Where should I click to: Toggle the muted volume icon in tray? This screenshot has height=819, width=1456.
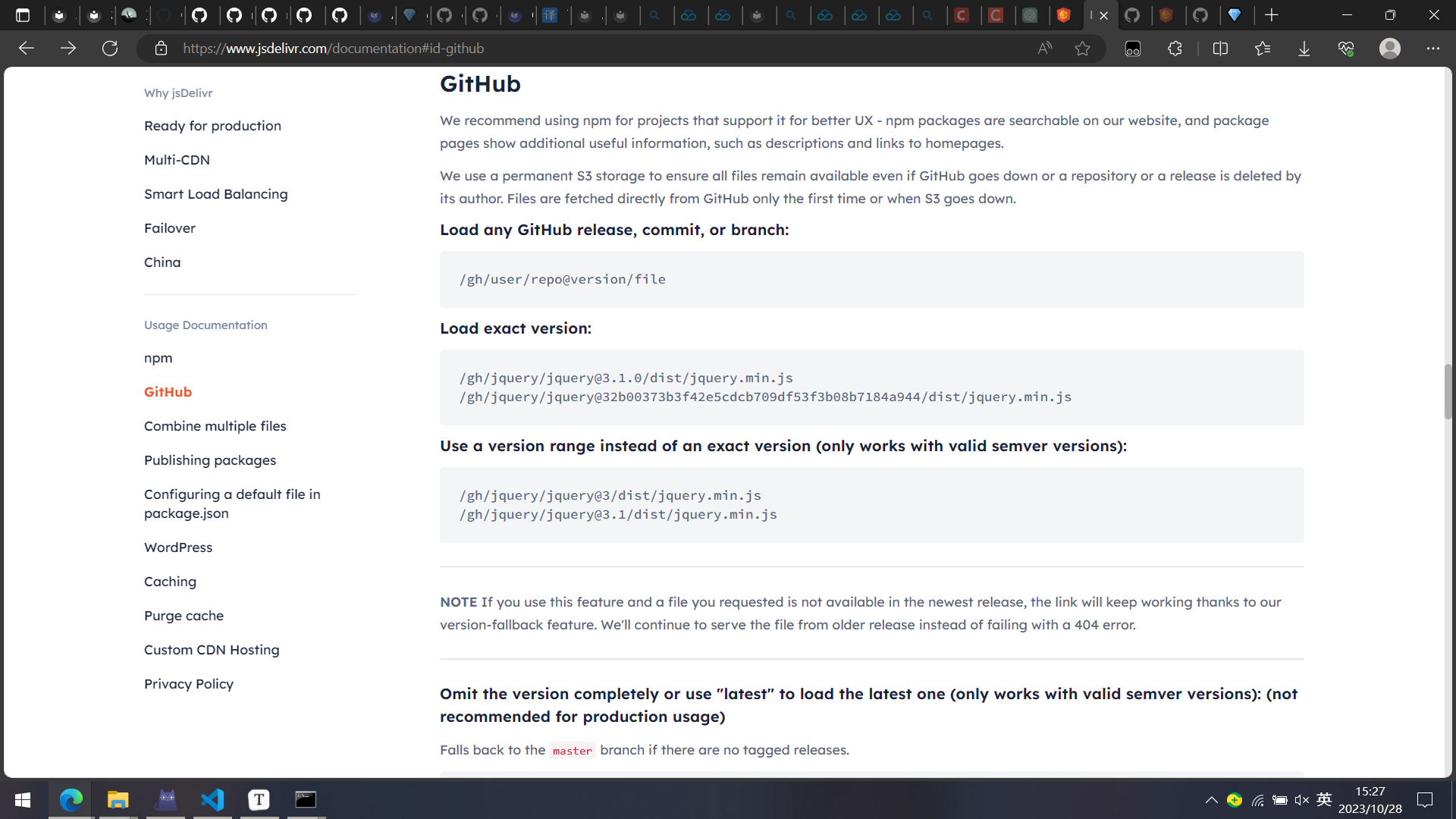click(x=1302, y=800)
